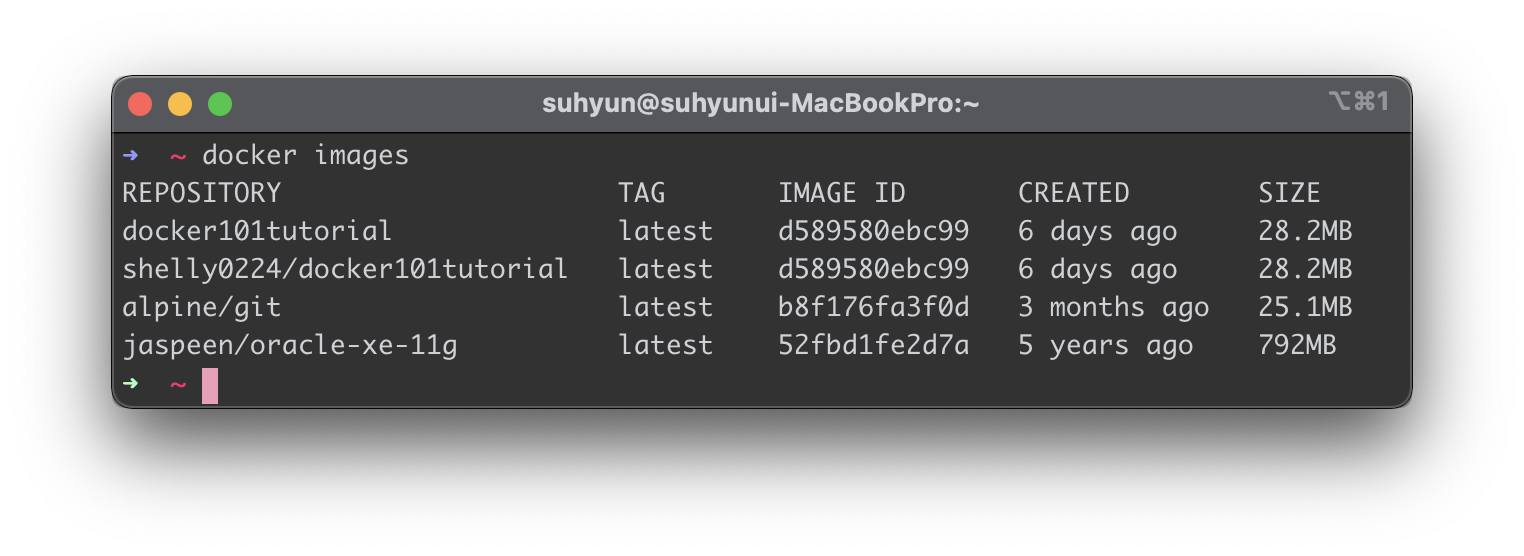The width and height of the screenshot is (1524, 556).
Task: Click the CREATED column header
Action: point(1074,193)
